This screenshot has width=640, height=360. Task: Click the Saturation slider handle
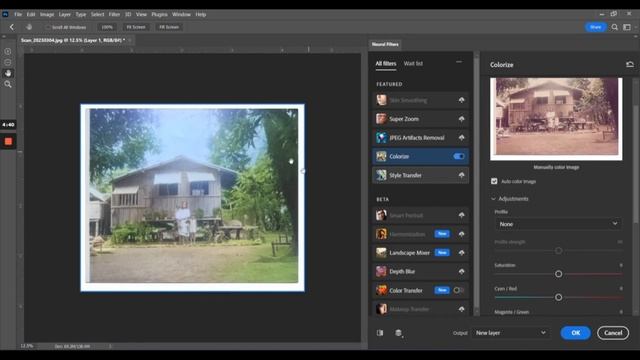[x=558, y=274]
